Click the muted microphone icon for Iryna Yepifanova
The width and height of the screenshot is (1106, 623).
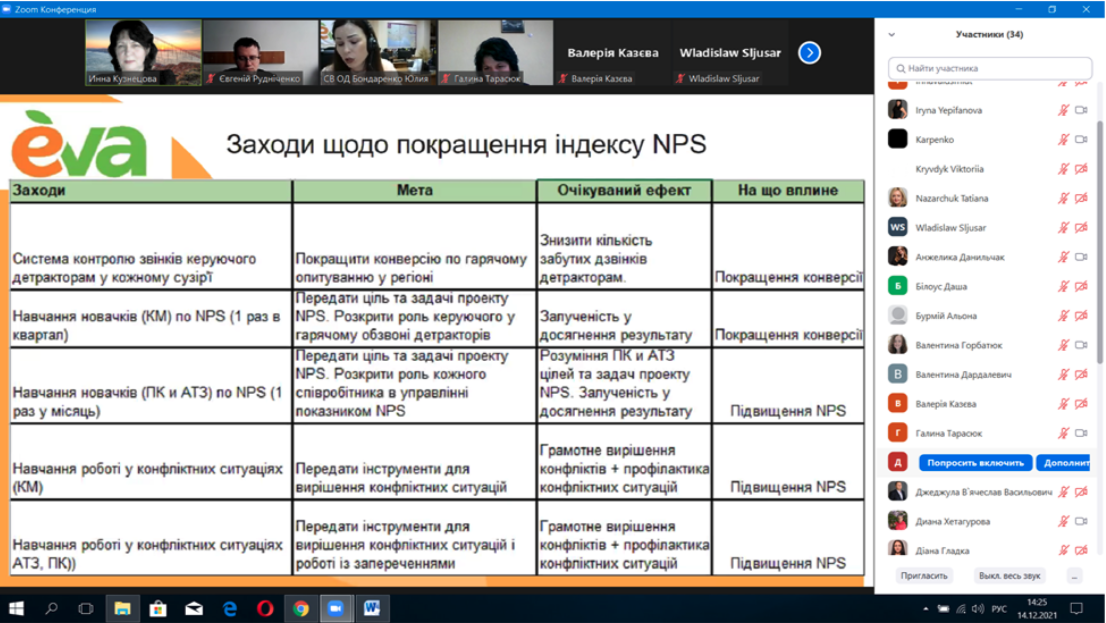[x=1063, y=111]
